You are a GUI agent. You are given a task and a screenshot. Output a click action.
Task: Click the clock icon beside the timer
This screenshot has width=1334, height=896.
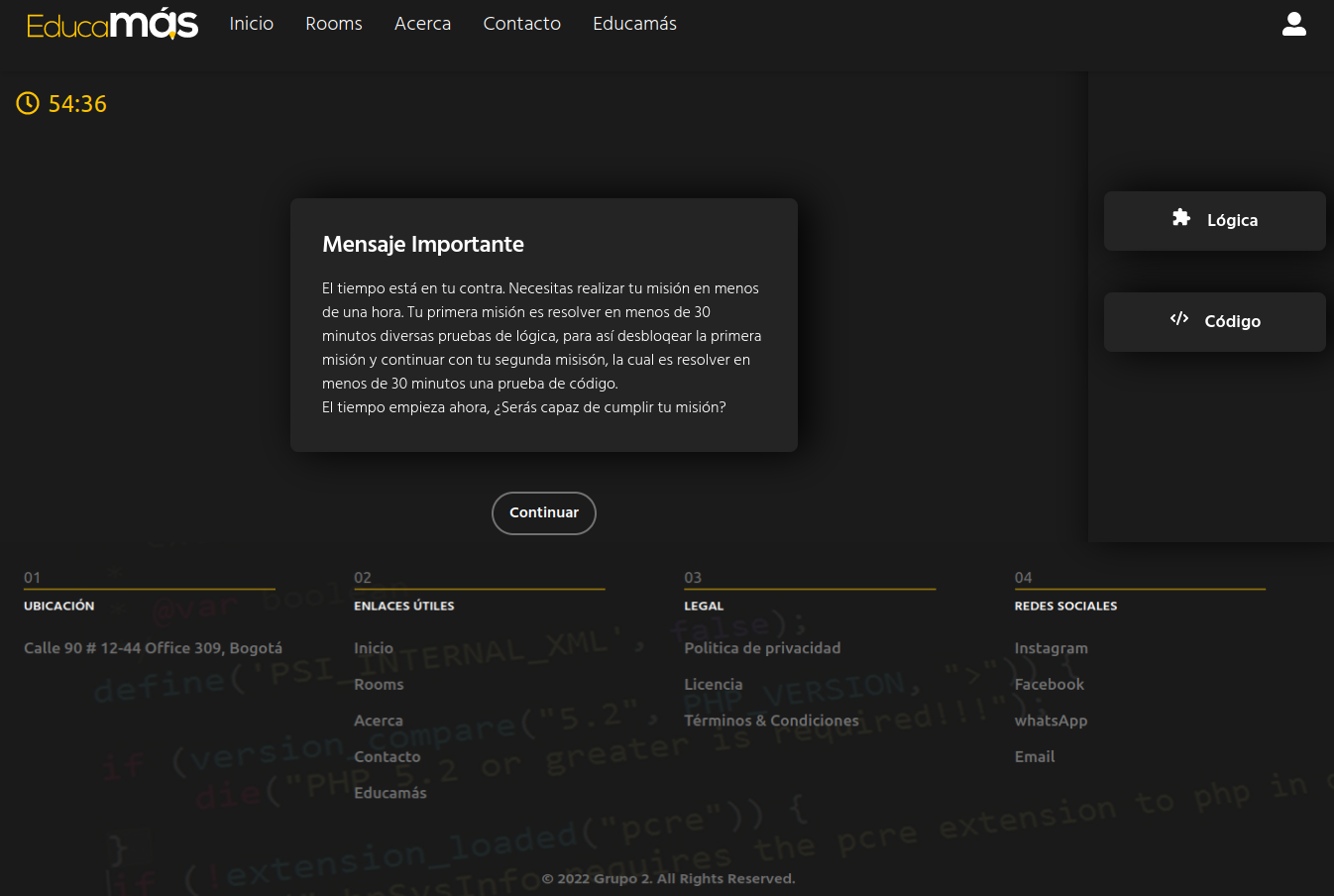[28, 103]
